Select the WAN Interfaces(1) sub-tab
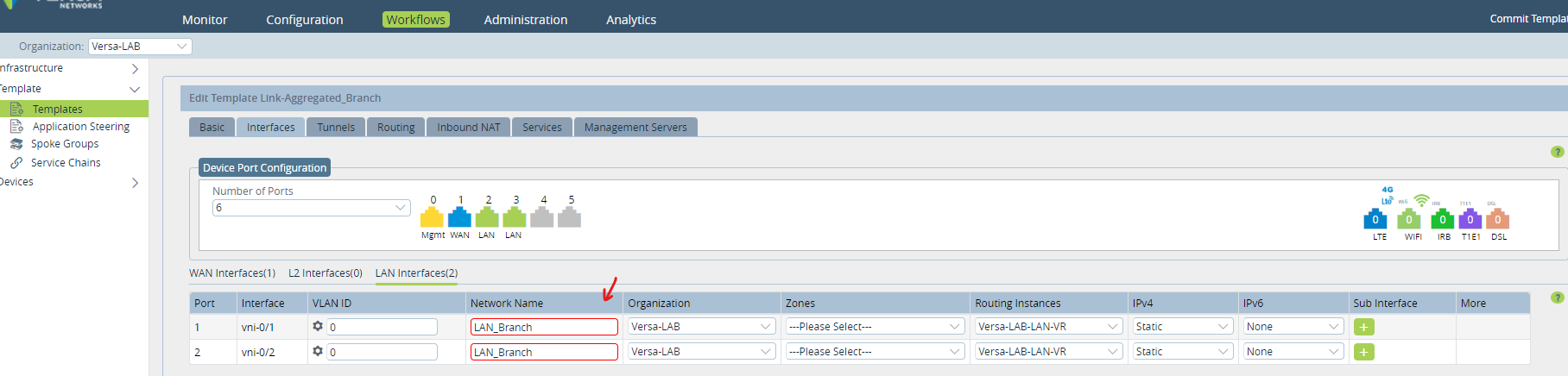This screenshot has width=1568, height=376. coord(232,273)
